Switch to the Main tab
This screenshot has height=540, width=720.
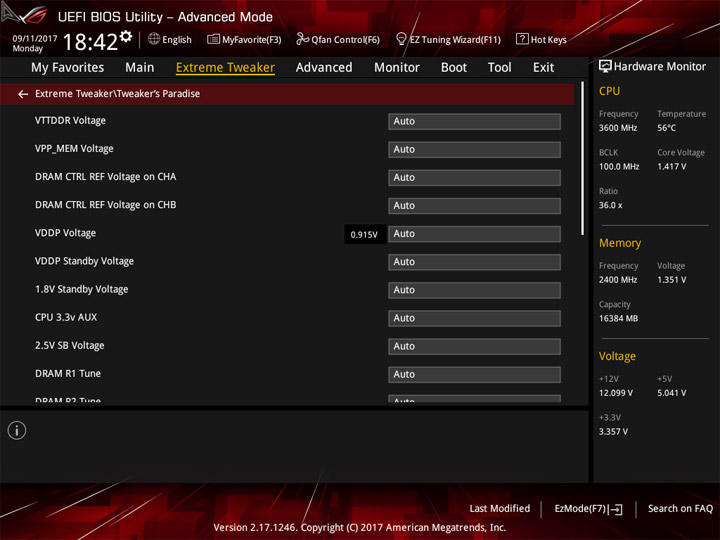coord(140,68)
